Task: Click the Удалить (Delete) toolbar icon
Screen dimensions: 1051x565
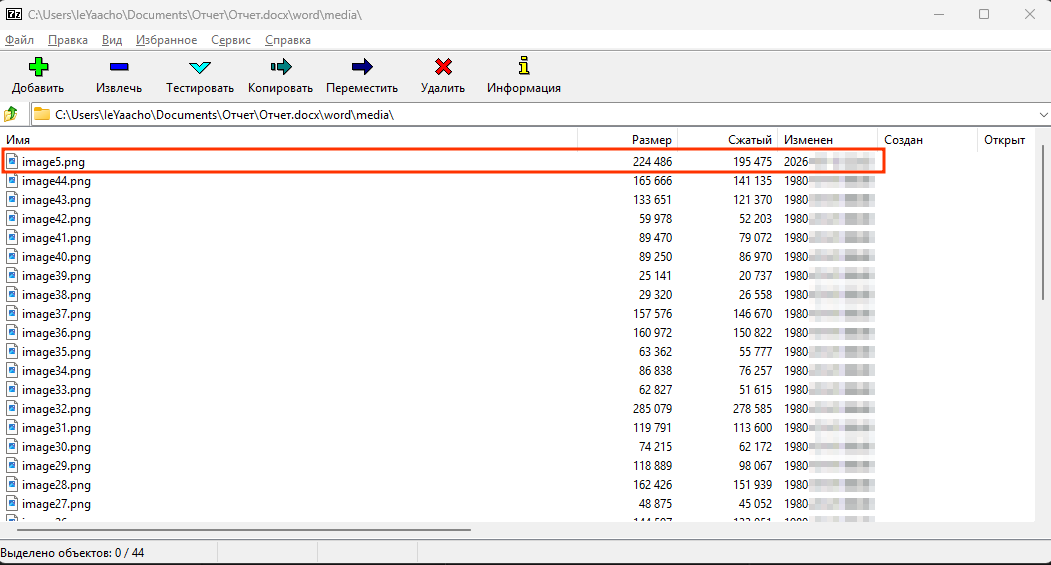Action: [443, 66]
